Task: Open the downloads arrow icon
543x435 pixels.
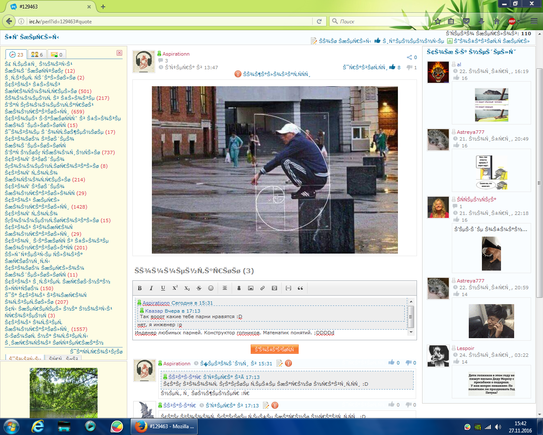Action: click(481, 21)
